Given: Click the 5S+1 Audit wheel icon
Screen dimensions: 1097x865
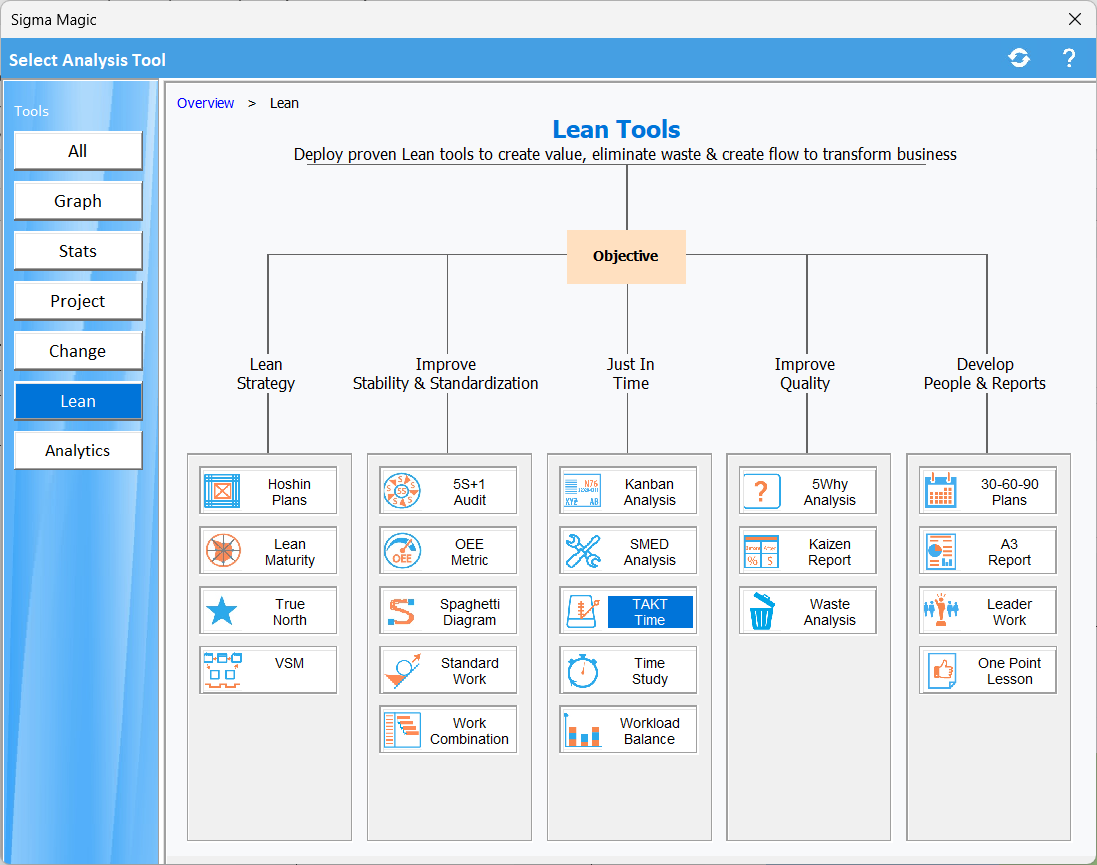Looking at the screenshot, I should [x=402, y=491].
